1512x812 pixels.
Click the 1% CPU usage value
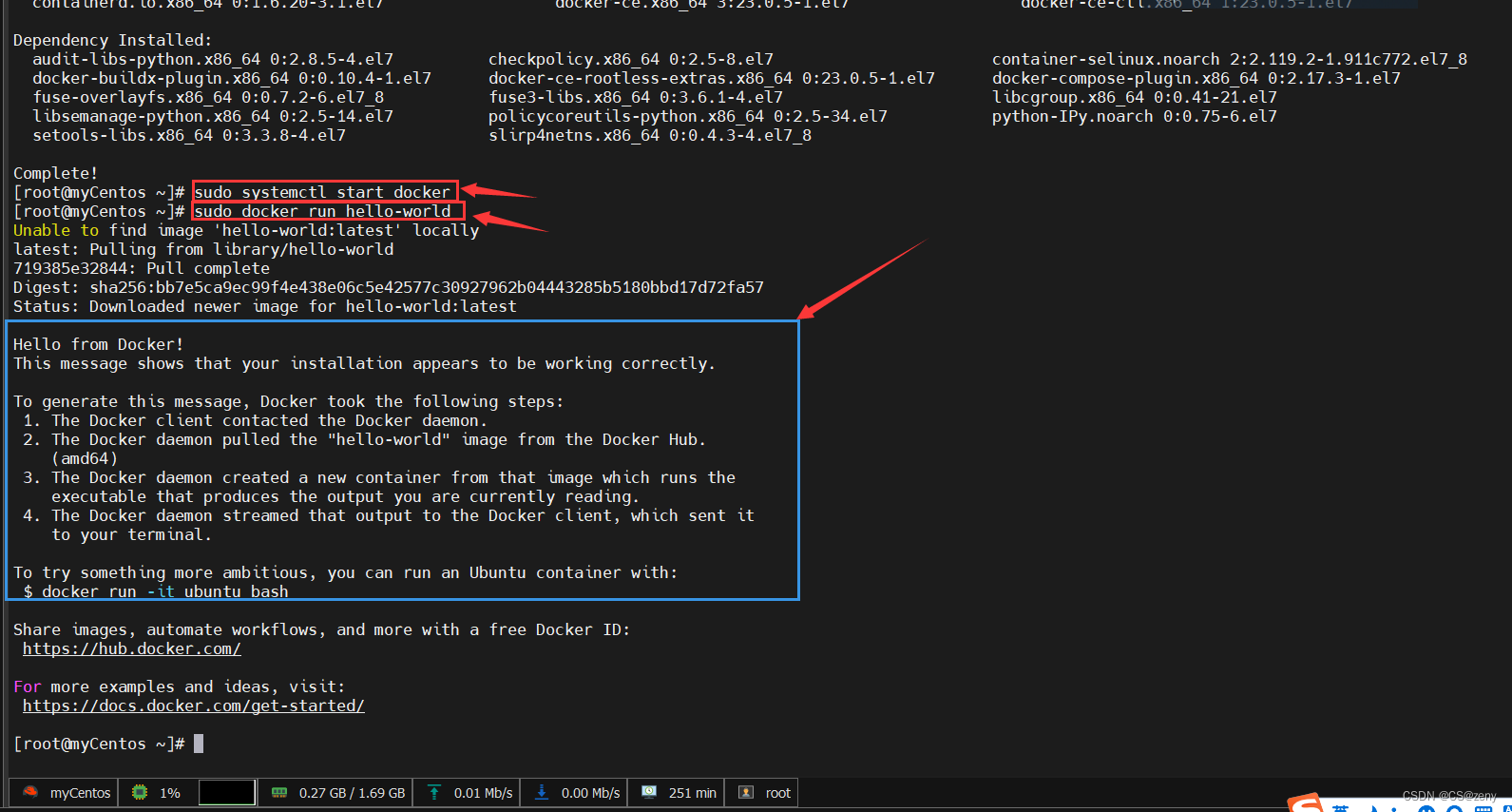click(x=170, y=793)
